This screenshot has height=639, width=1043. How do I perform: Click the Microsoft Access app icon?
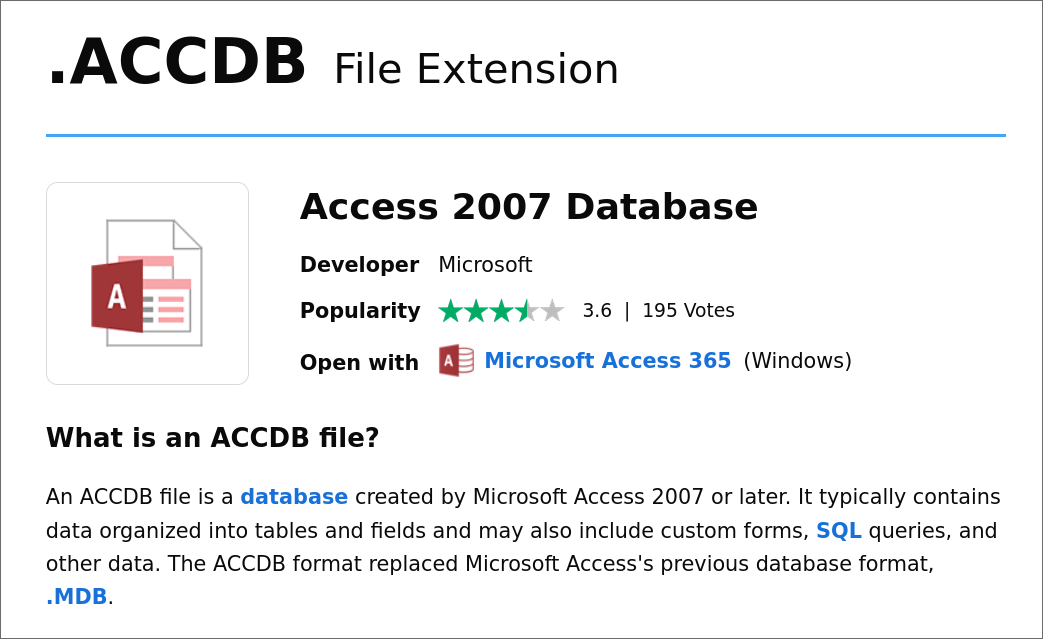(456, 361)
